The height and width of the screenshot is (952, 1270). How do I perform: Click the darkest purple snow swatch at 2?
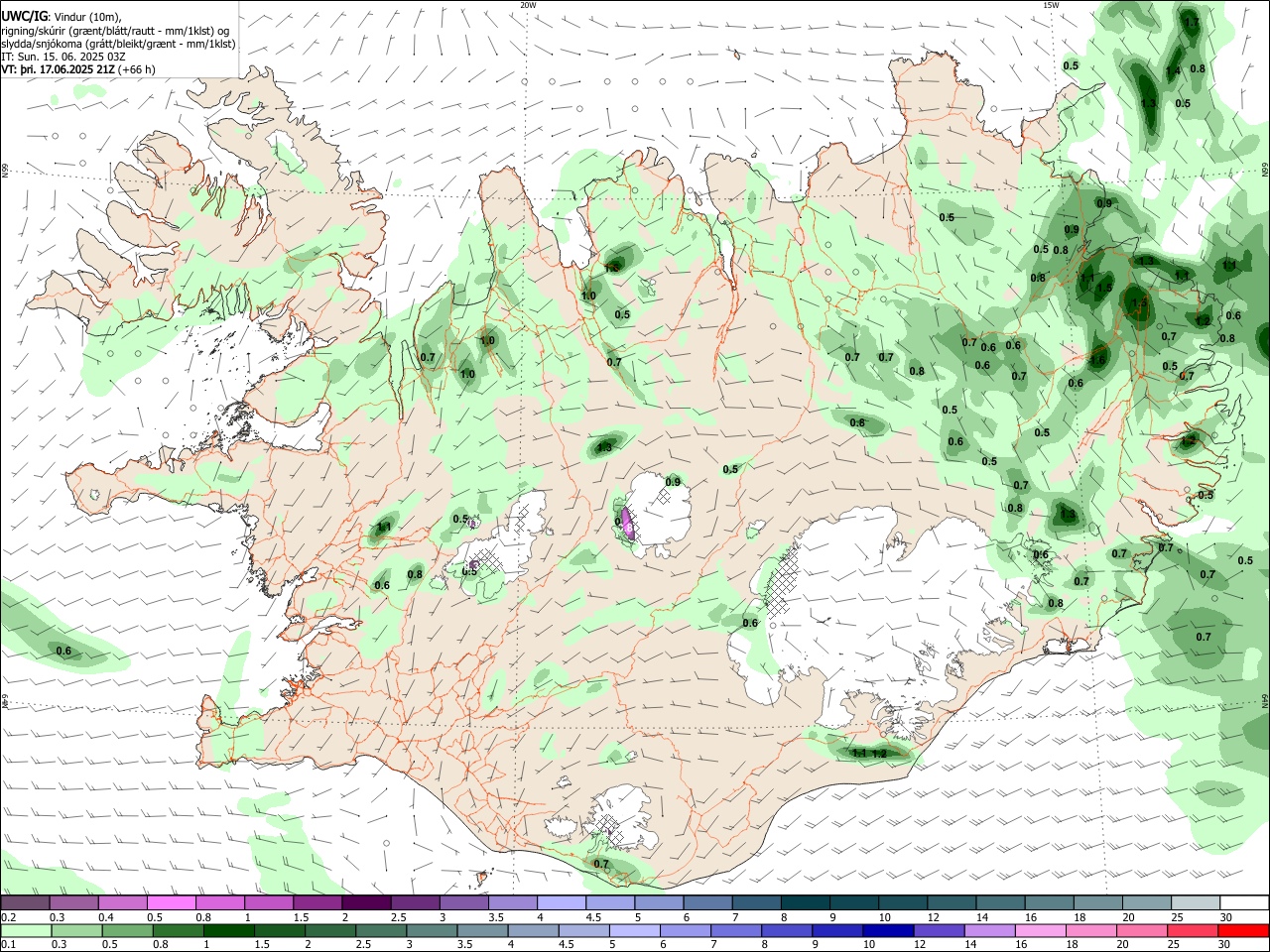coord(365,902)
